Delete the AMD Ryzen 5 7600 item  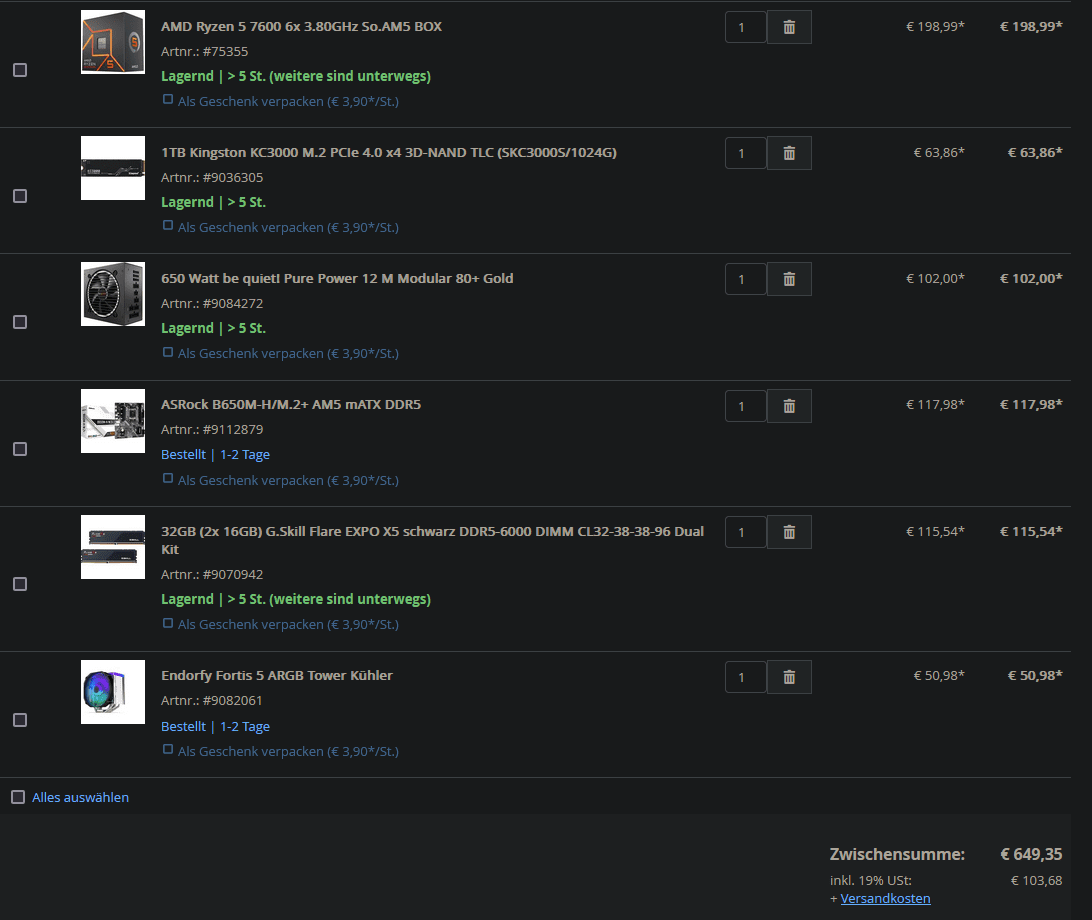click(789, 27)
